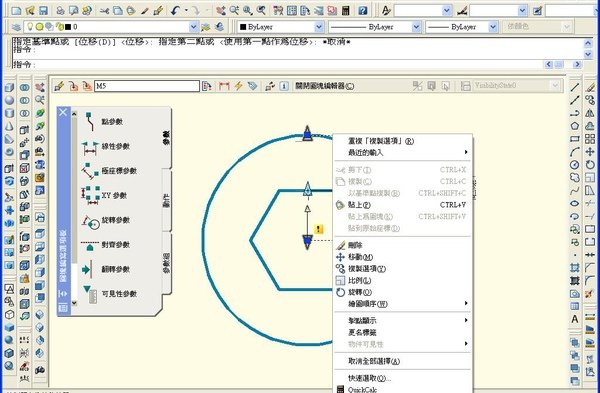Click the Move tool in Modify toolbar
This screenshot has width=600, height=393.
point(590,152)
